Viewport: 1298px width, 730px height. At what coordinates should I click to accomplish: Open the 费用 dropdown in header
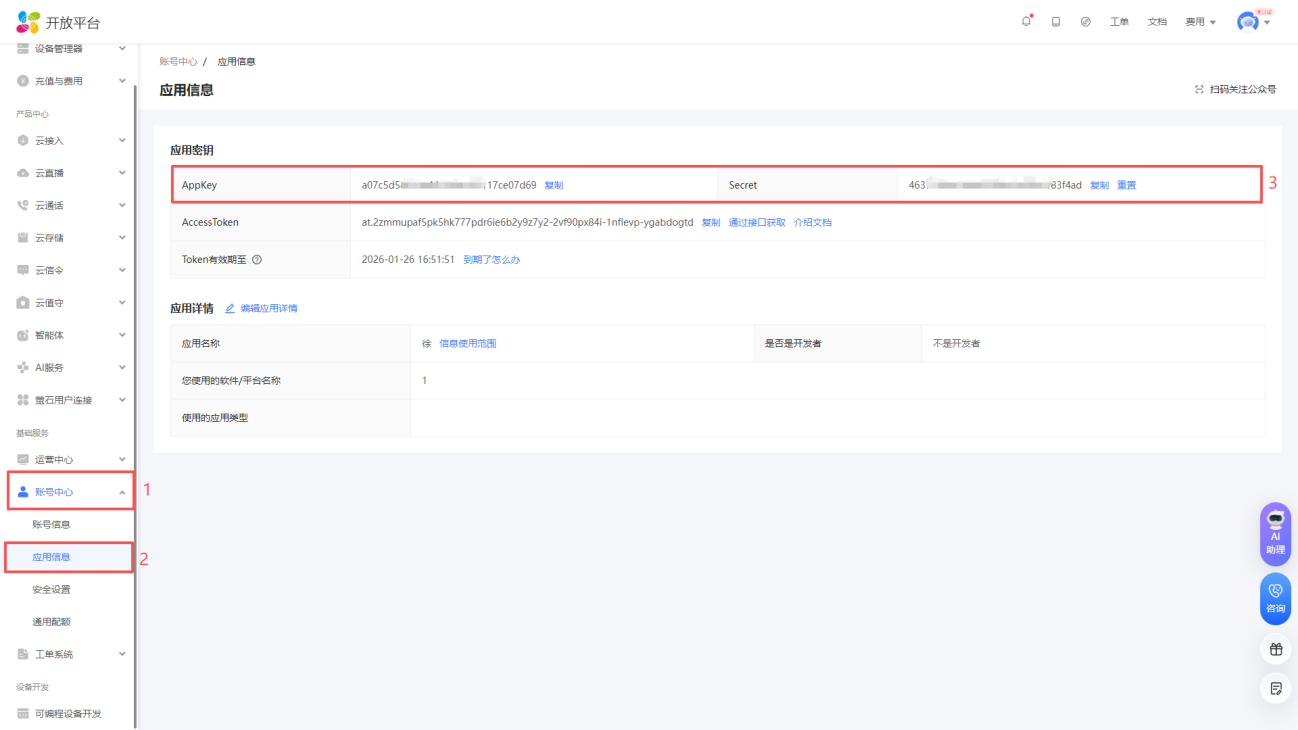pos(1200,22)
